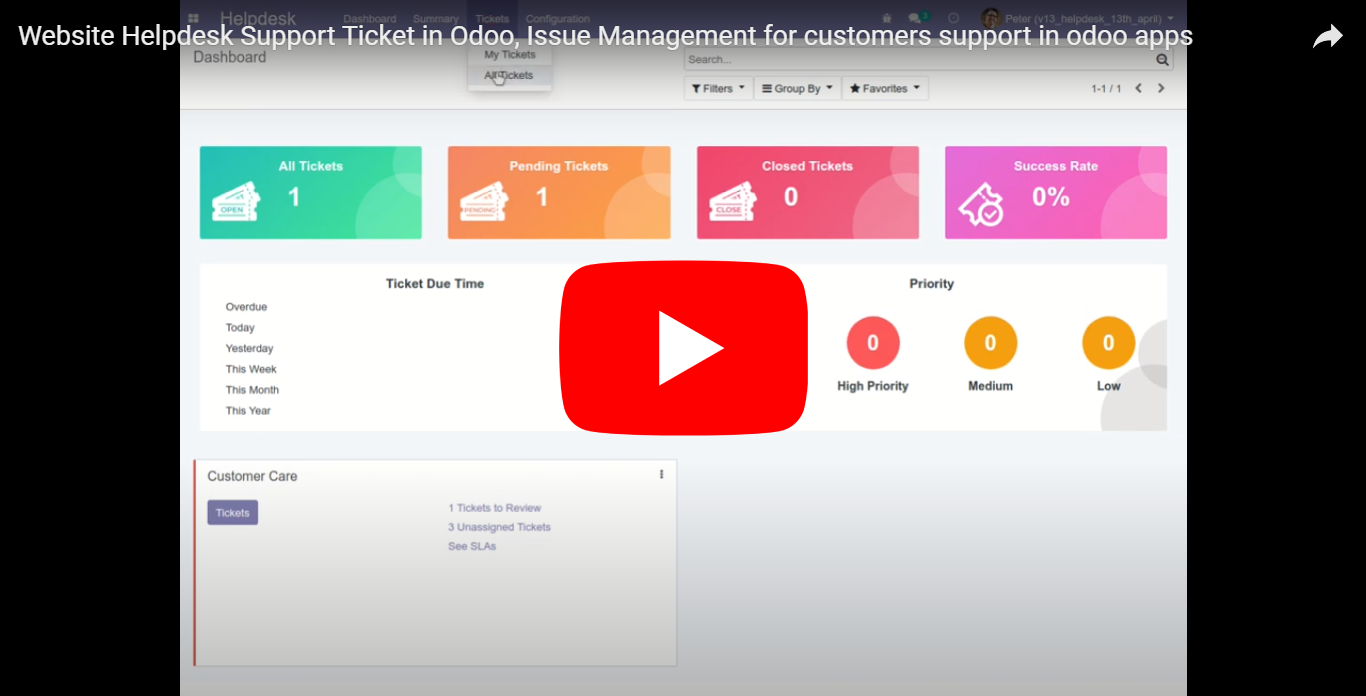
Task: Click the Low priority orange circle
Action: (x=1108, y=343)
